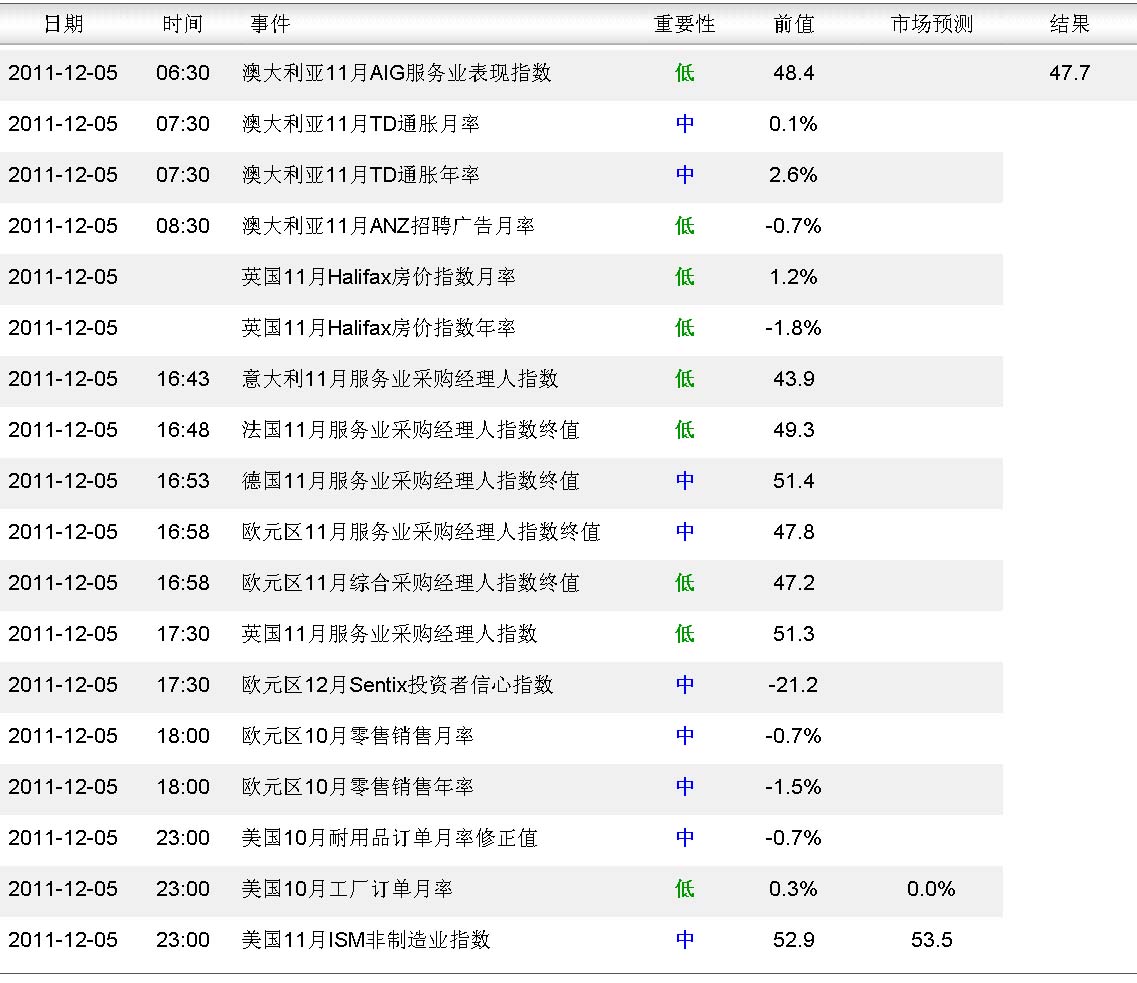Click 低 importance for AIG服务业 row
This screenshot has height=983, width=1137.
685,72
